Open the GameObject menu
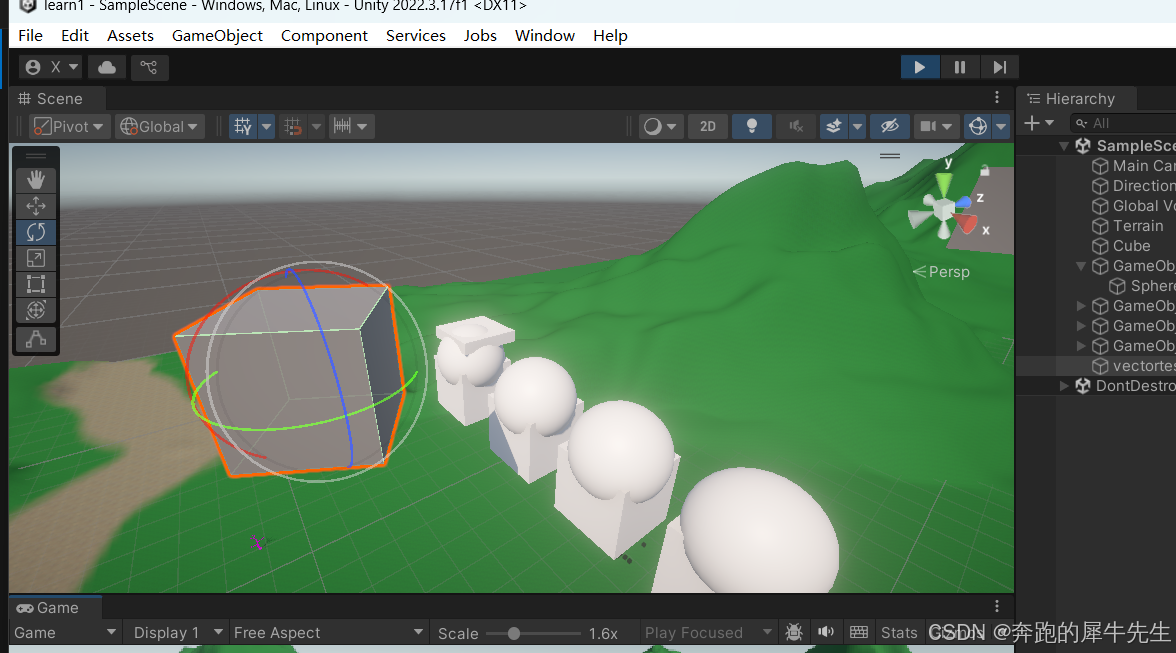This screenshot has height=653, width=1176. point(217,35)
